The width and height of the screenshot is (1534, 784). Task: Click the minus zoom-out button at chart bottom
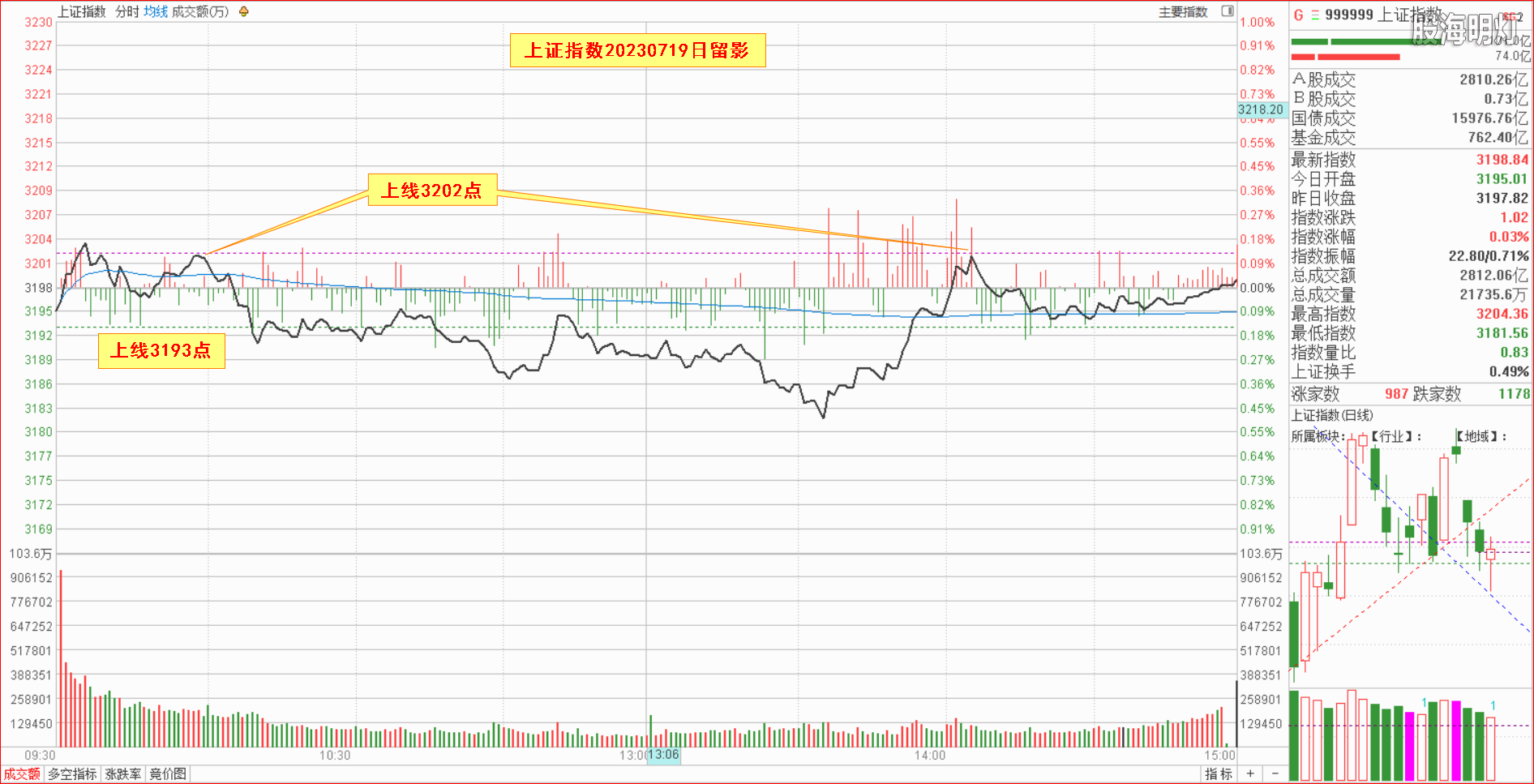click(1275, 773)
